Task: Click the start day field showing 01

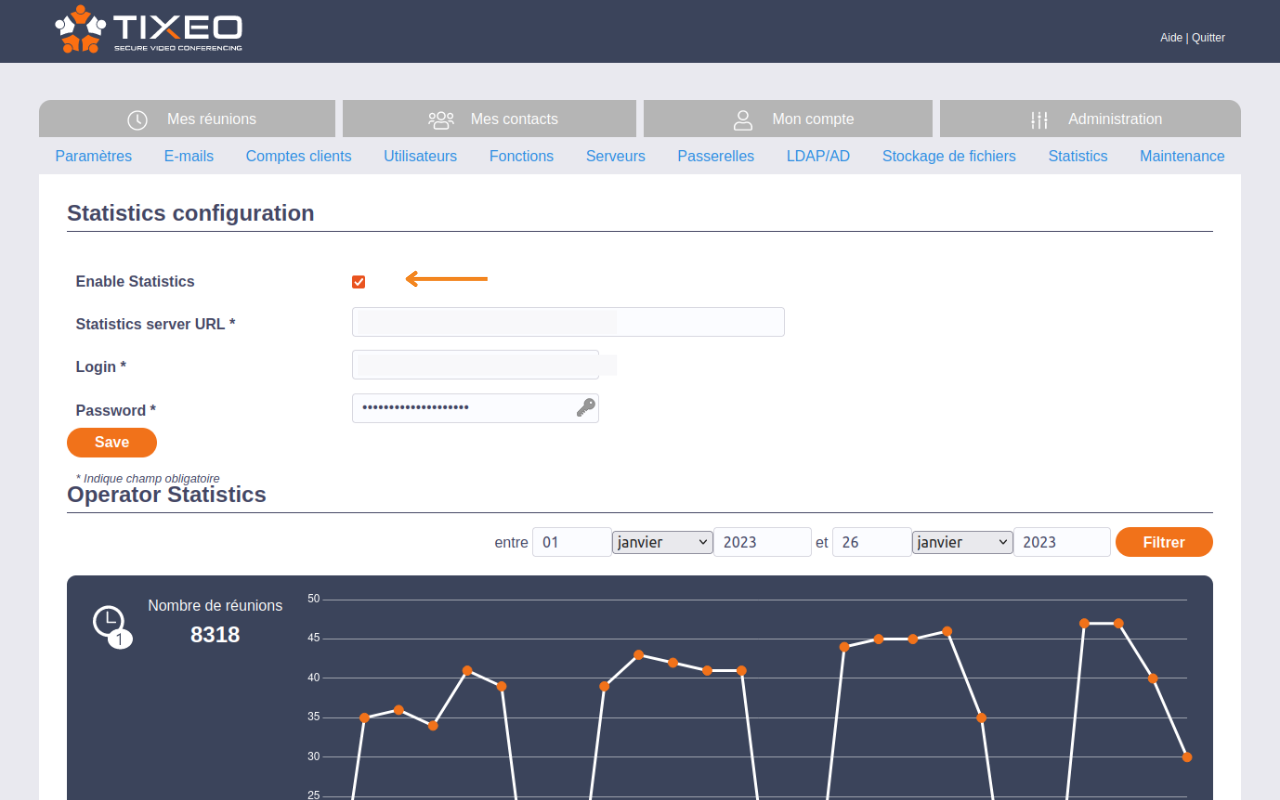Action: click(x=571, y=542)
